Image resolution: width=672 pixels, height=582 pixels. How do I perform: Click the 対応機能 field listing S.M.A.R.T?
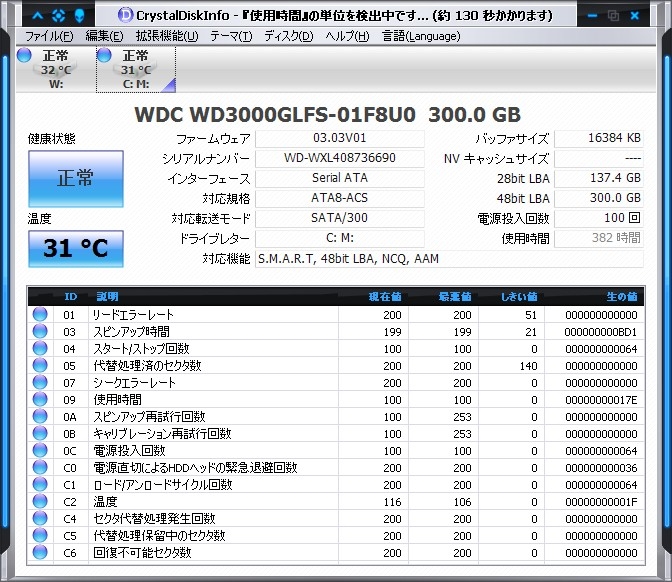point(449,259)
